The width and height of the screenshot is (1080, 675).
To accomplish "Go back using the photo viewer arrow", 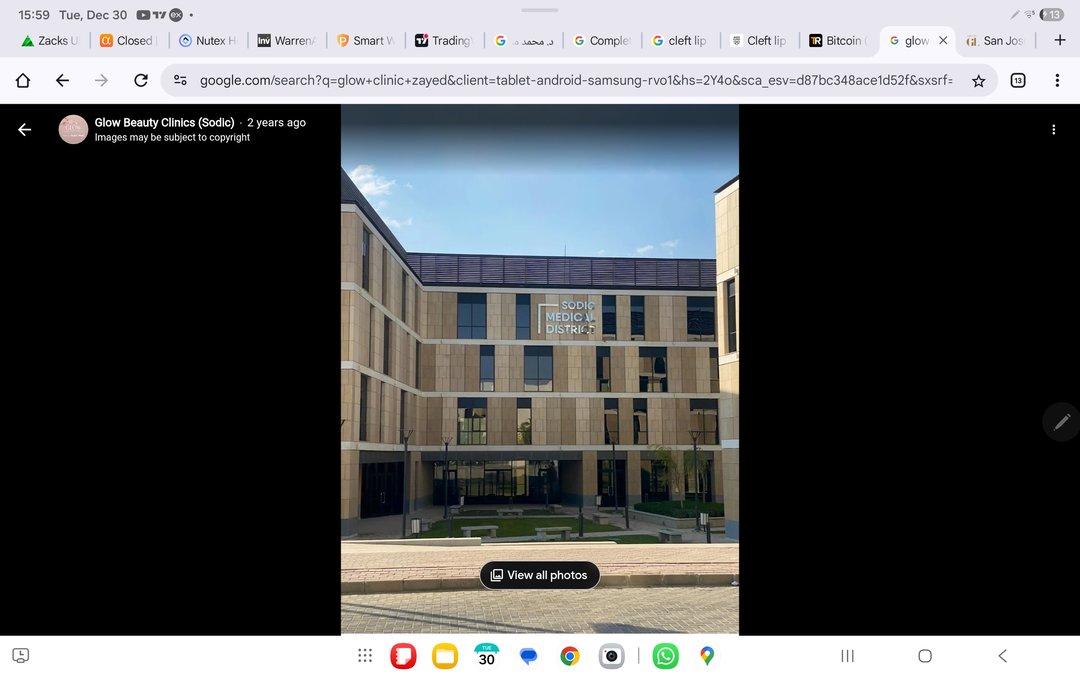I will 25,130.
